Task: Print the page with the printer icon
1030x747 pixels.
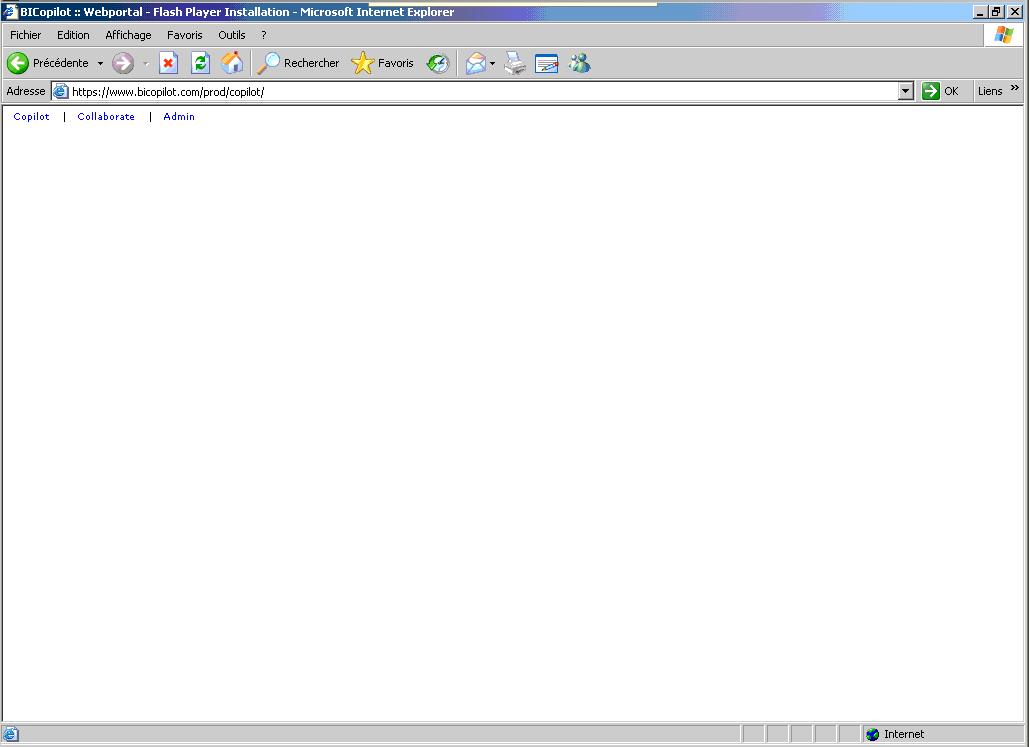Action: pyautogui.click(x=514, y=63)
